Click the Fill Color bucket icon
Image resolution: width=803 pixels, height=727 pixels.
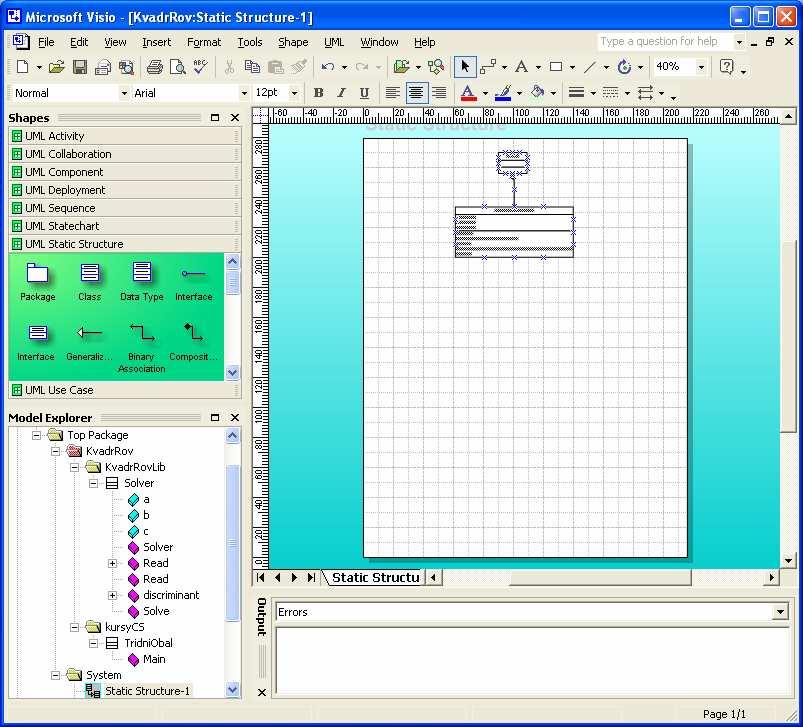tap(537, 93)
